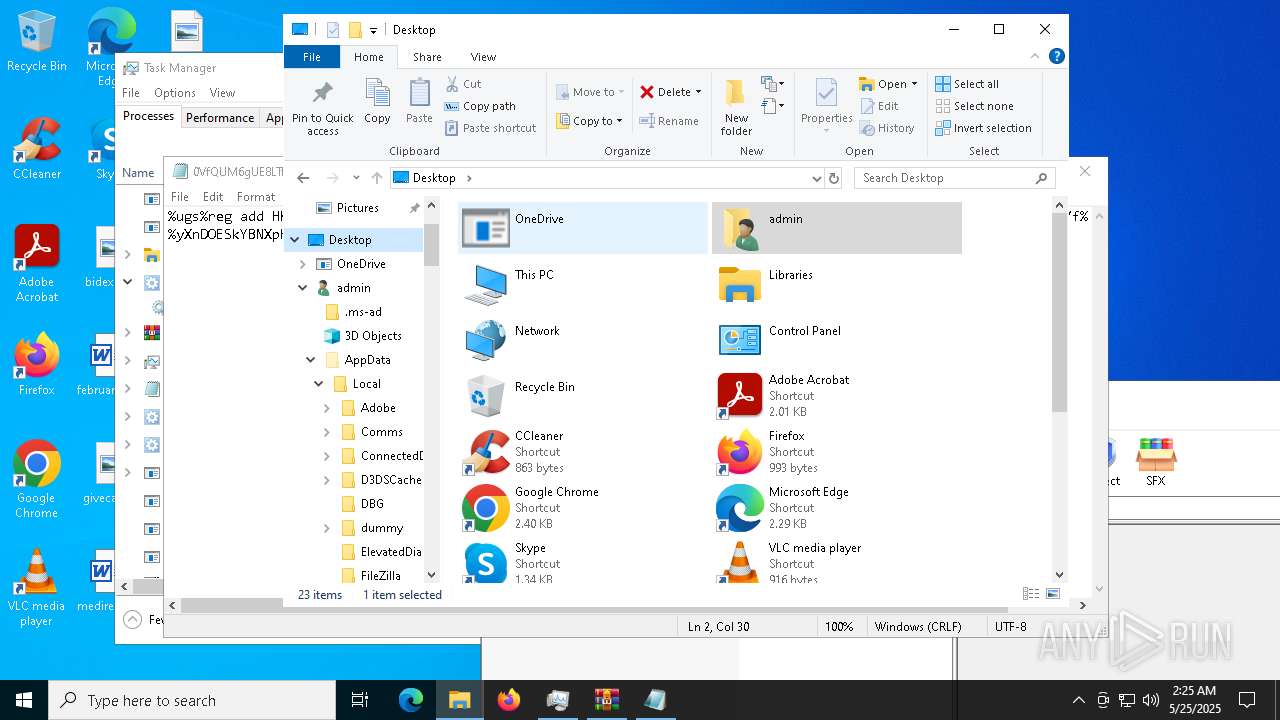Select Google Chrome shortcut in list

click(583, 508)
